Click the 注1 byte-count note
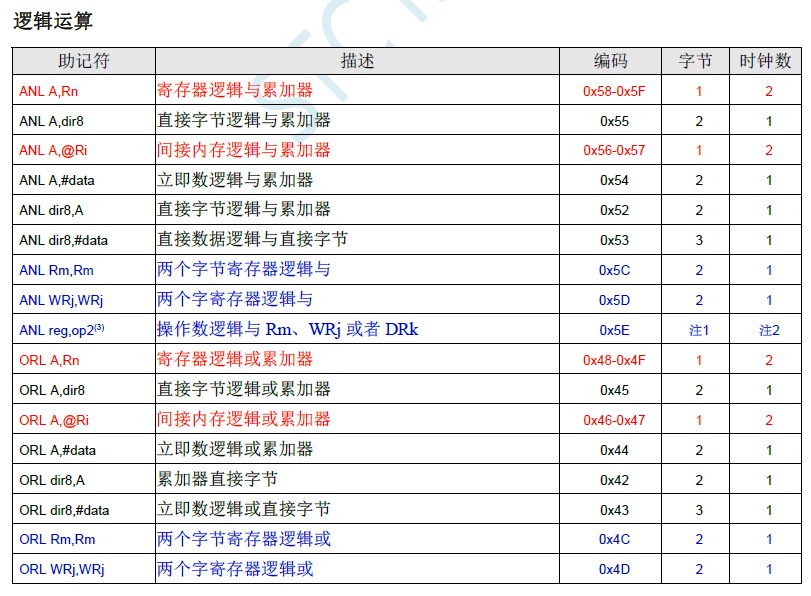Viewport: 811px width, 596px height. click(x=699, y=331)
